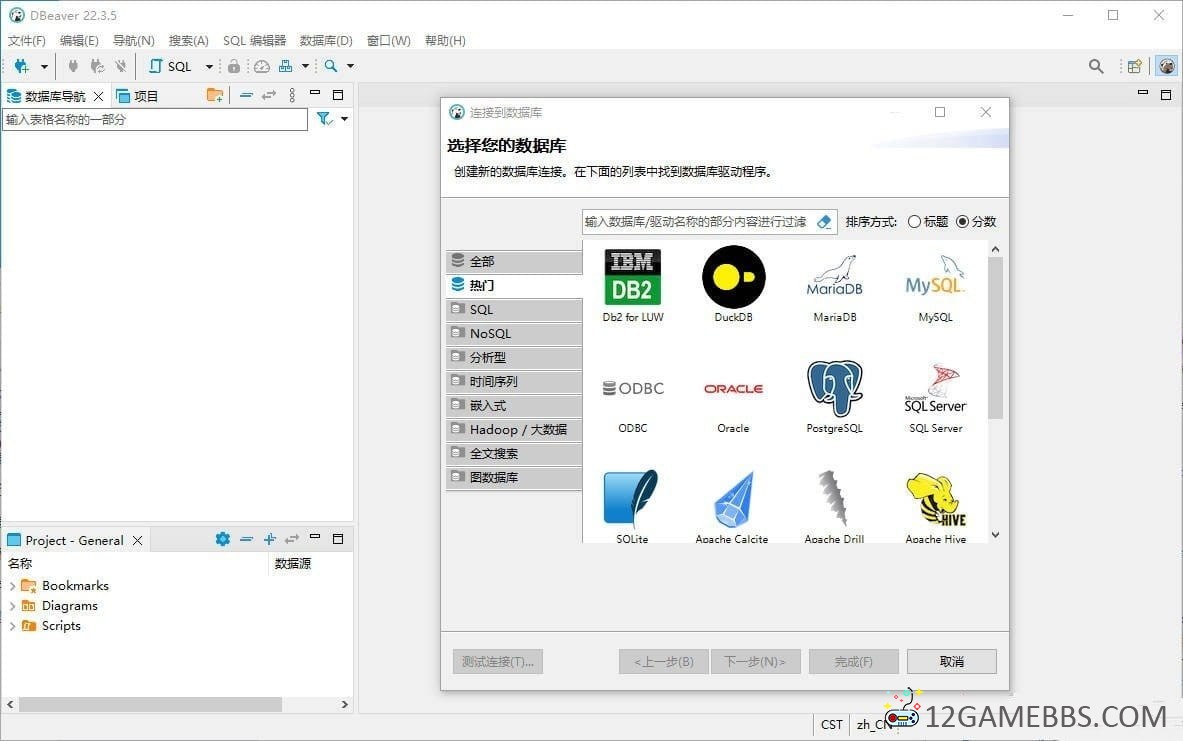Pick the MariaDB driver icon
The width and height of the screenshot is (1183, 741).
coord(834,286)
